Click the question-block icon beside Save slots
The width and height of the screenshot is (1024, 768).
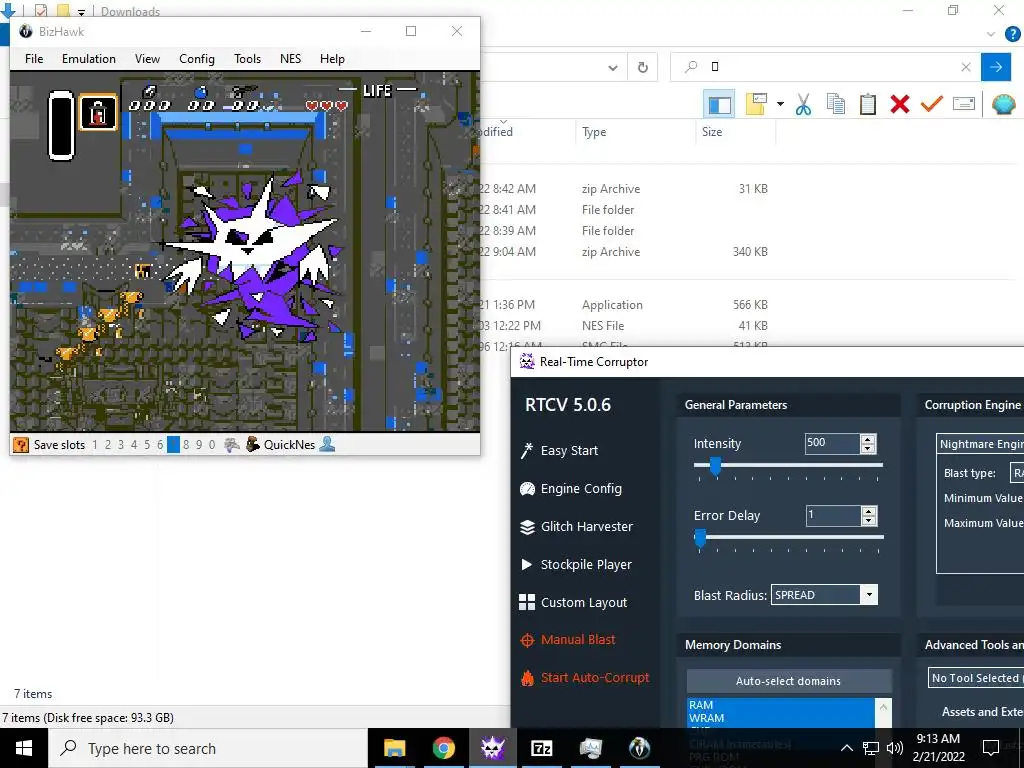(x=21, y=445)
